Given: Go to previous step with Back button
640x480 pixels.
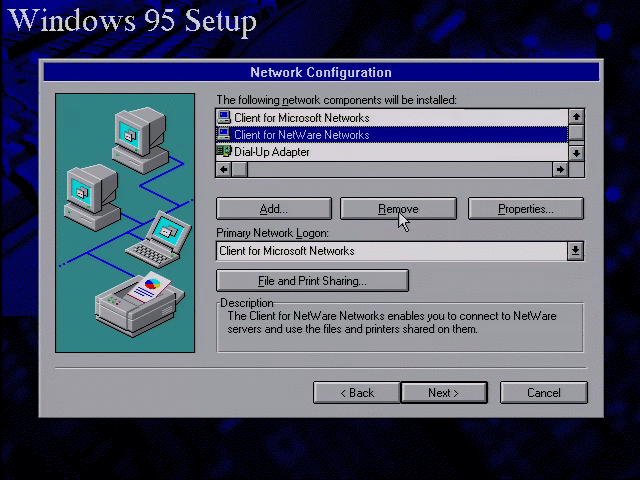Looking at the screenshot, I should pyautogui.click(x=357, y=393).
